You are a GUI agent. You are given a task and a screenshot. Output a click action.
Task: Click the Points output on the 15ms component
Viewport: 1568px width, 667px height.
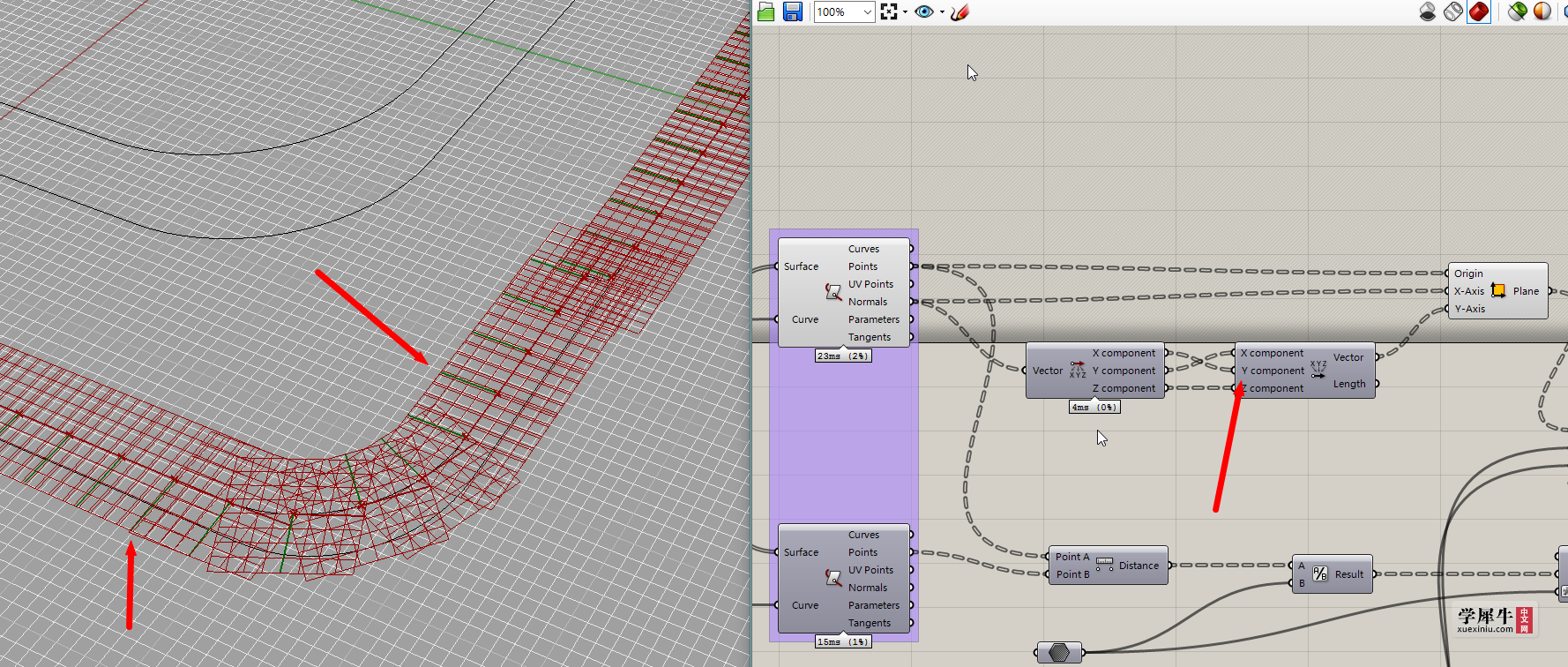click(x=862, y=552)
